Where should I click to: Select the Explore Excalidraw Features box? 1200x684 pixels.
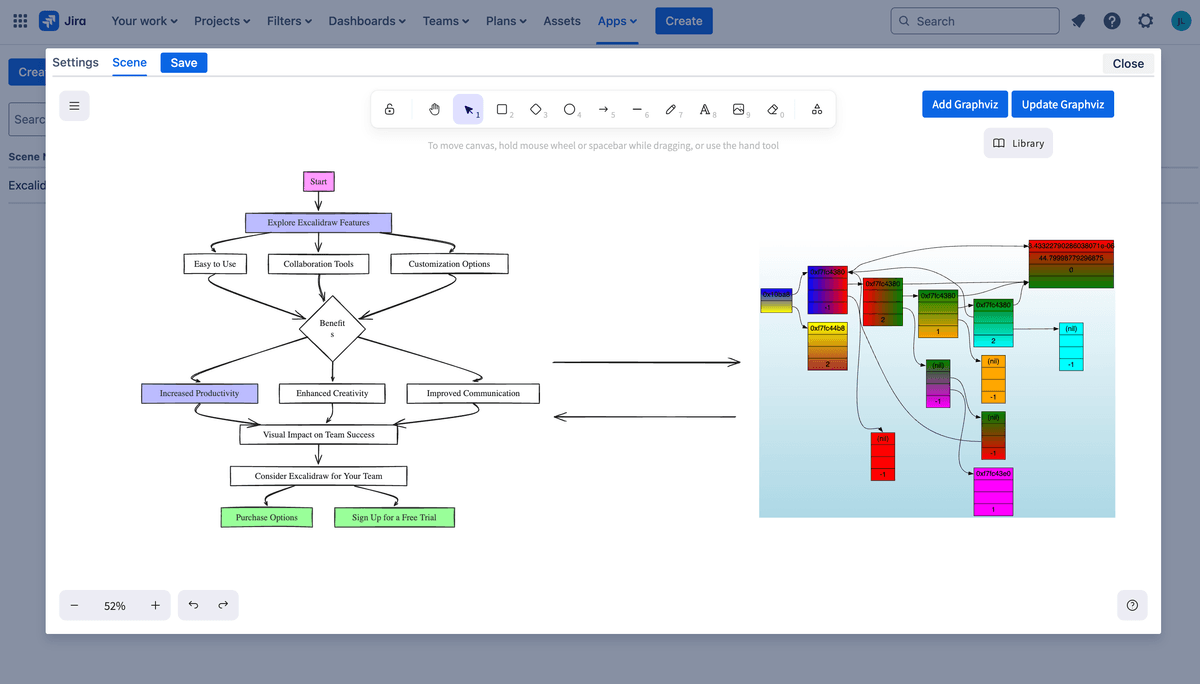(x=318, y=222)
